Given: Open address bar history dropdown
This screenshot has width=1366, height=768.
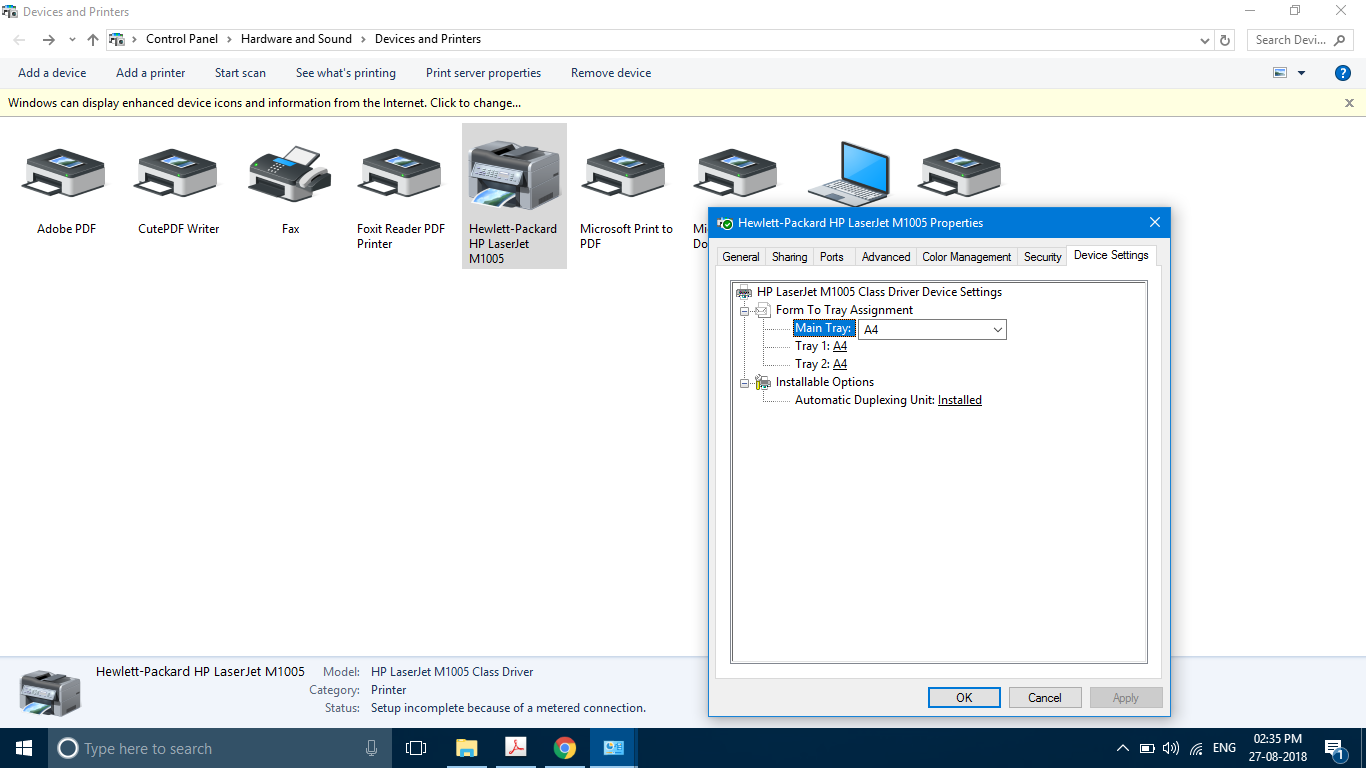Looking at the screenshot, I should click(x=1204, y=40).
